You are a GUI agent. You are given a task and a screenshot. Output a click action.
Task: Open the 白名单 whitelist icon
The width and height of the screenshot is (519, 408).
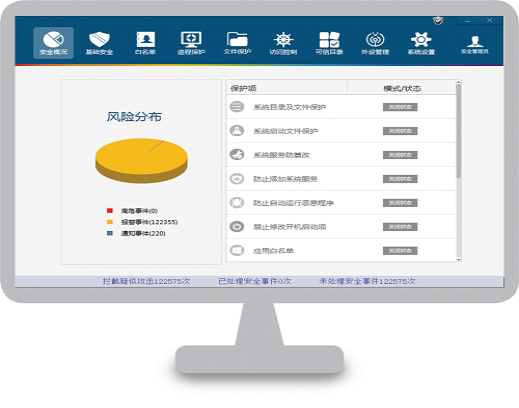(145, 43)
